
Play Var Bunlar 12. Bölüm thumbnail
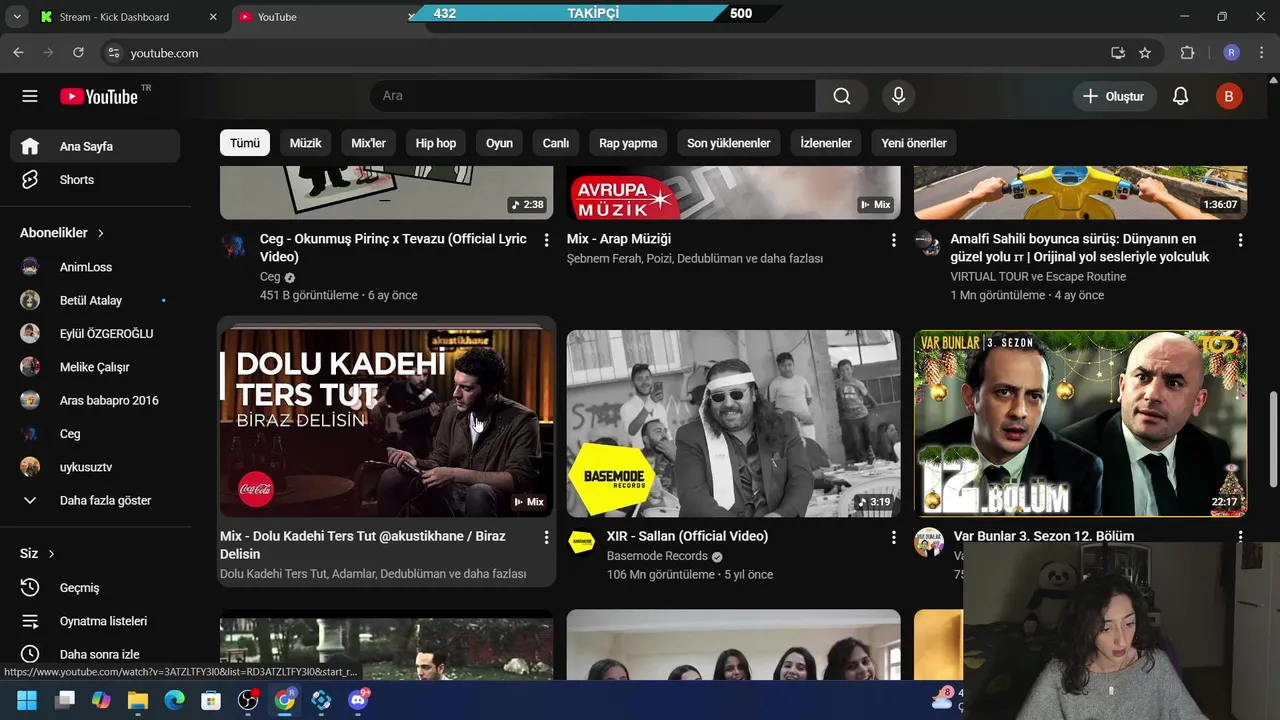(1080, 424)
